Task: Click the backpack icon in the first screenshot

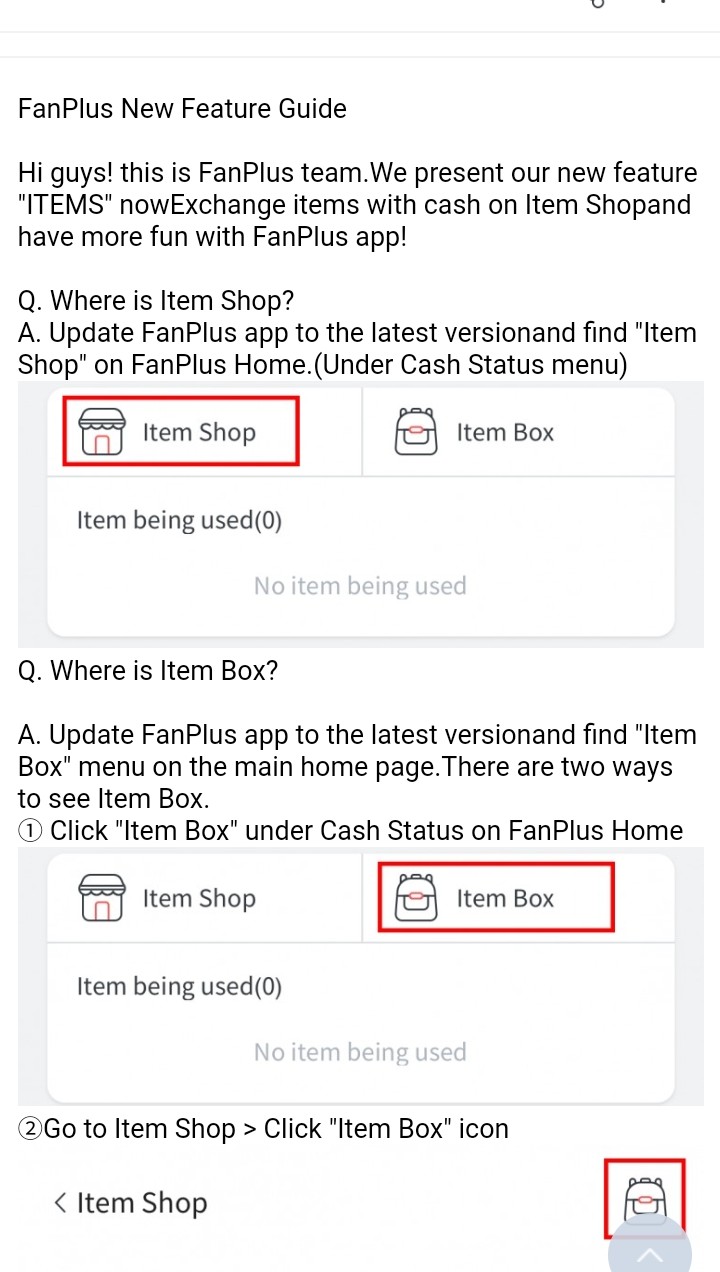Action: tap(416, 432)
